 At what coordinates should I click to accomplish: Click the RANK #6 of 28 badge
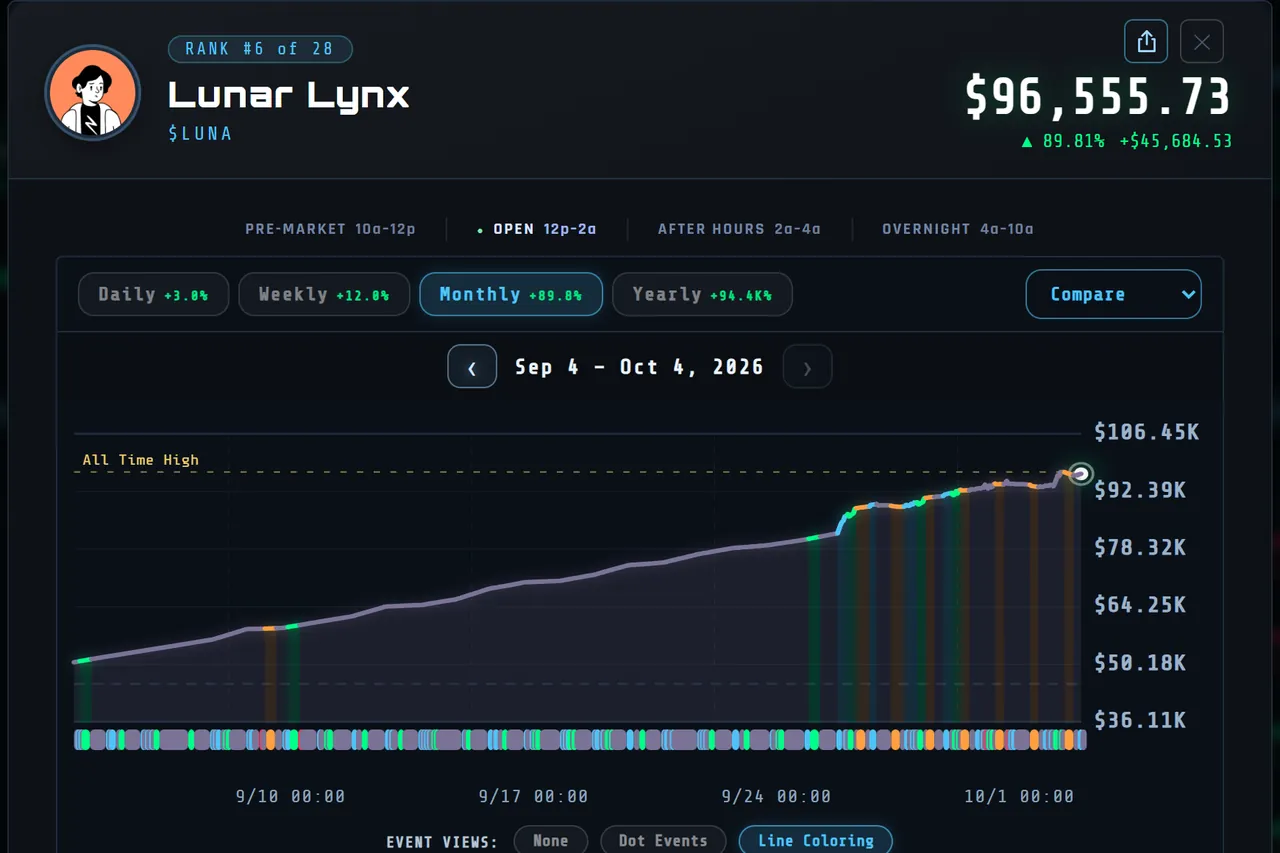260,49
